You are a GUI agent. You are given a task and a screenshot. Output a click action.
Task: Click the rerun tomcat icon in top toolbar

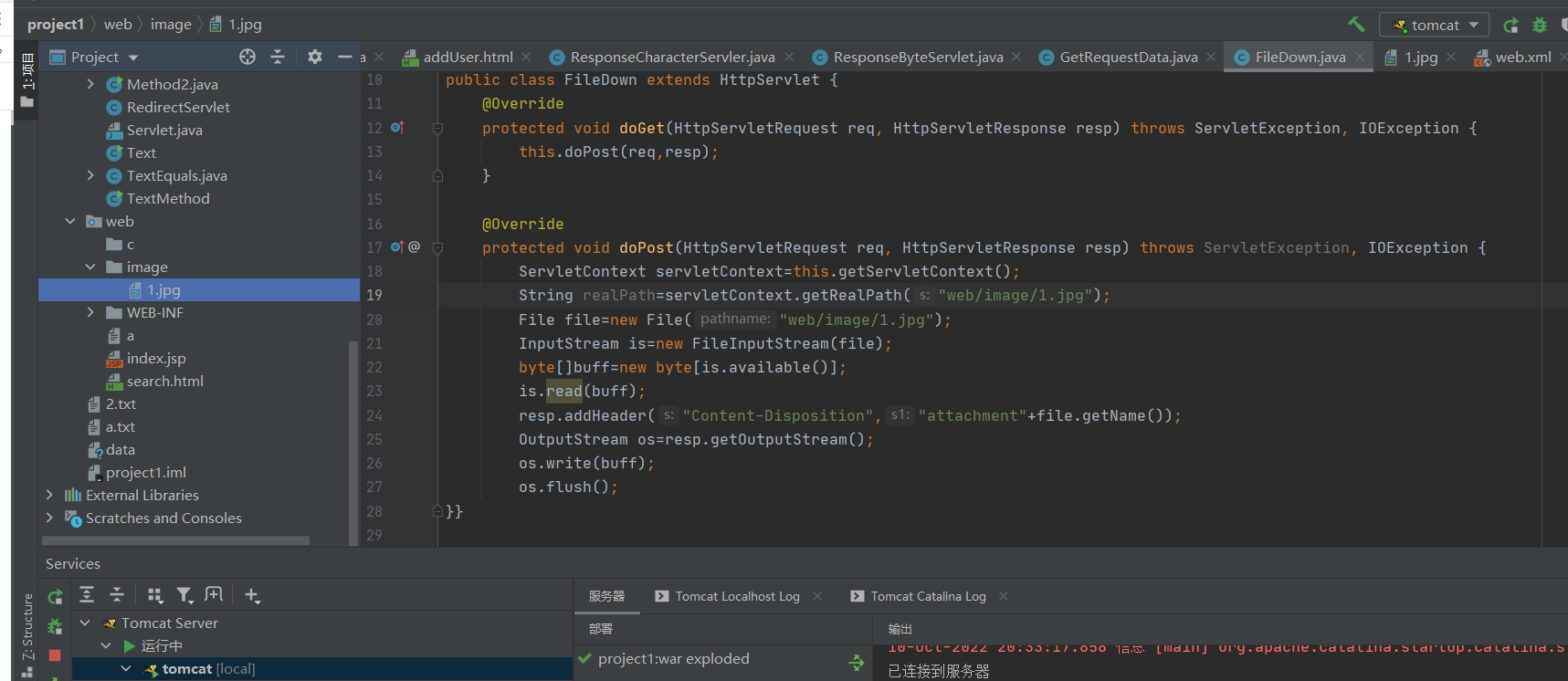(x=1511, y=25)
